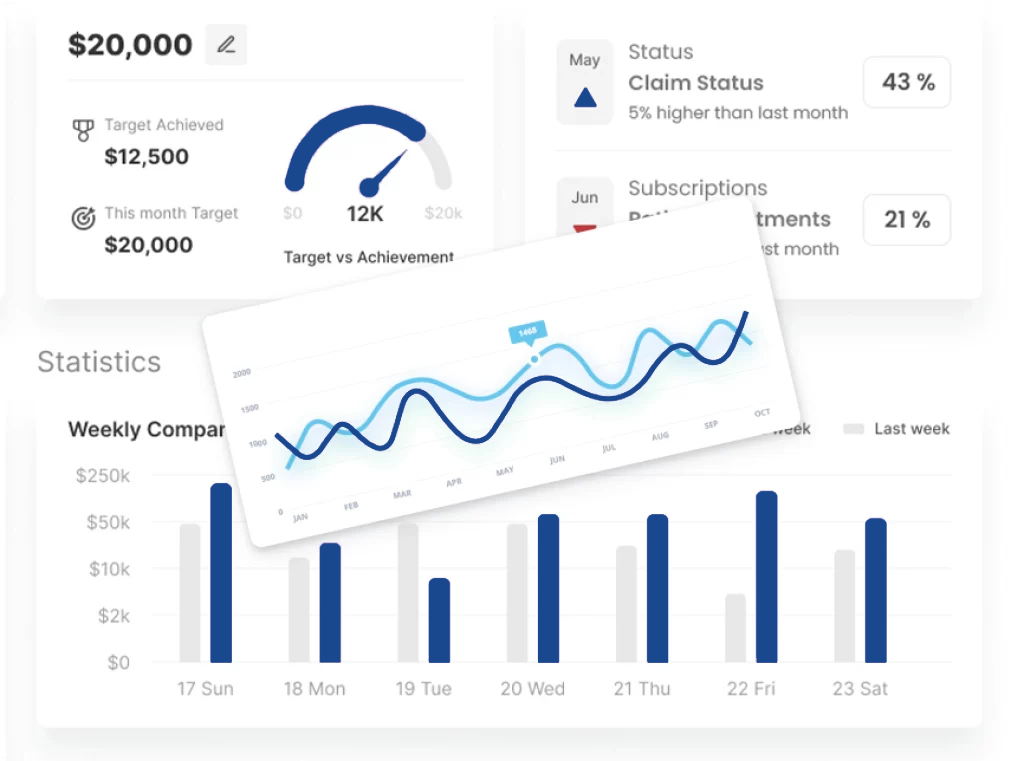Select the blue bar for 22 Fri
The image size is (1024, 761).
point(766,577)
